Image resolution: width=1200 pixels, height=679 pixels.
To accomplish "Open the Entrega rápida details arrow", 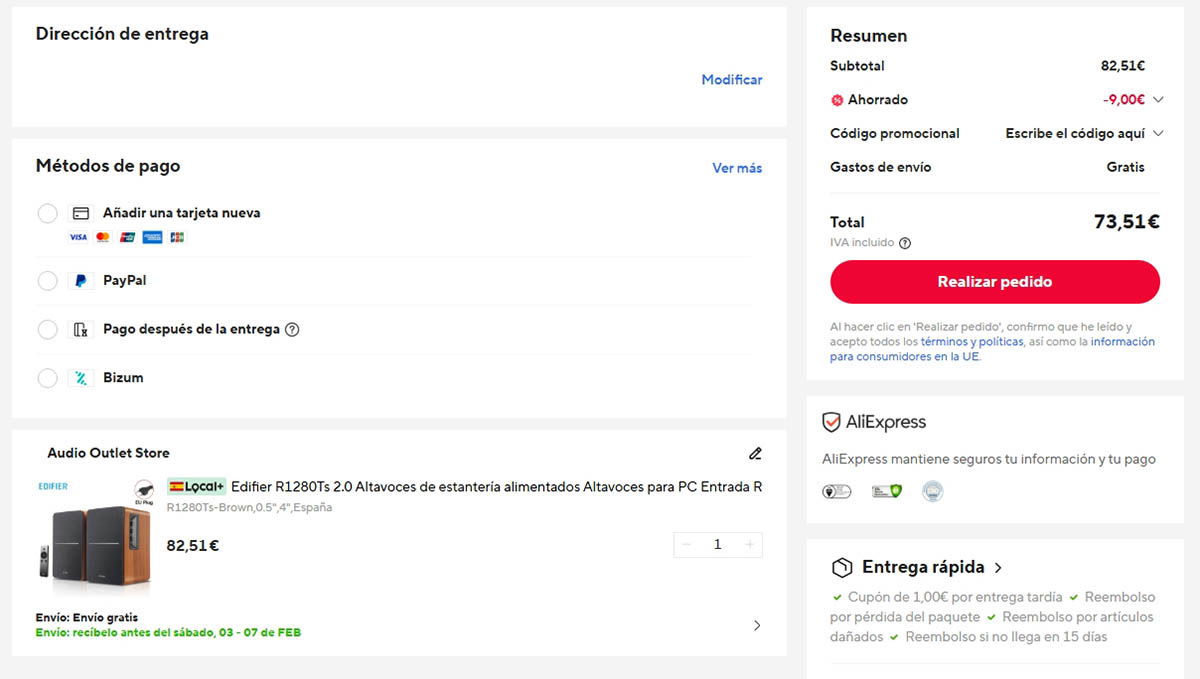I will point(998,568).
